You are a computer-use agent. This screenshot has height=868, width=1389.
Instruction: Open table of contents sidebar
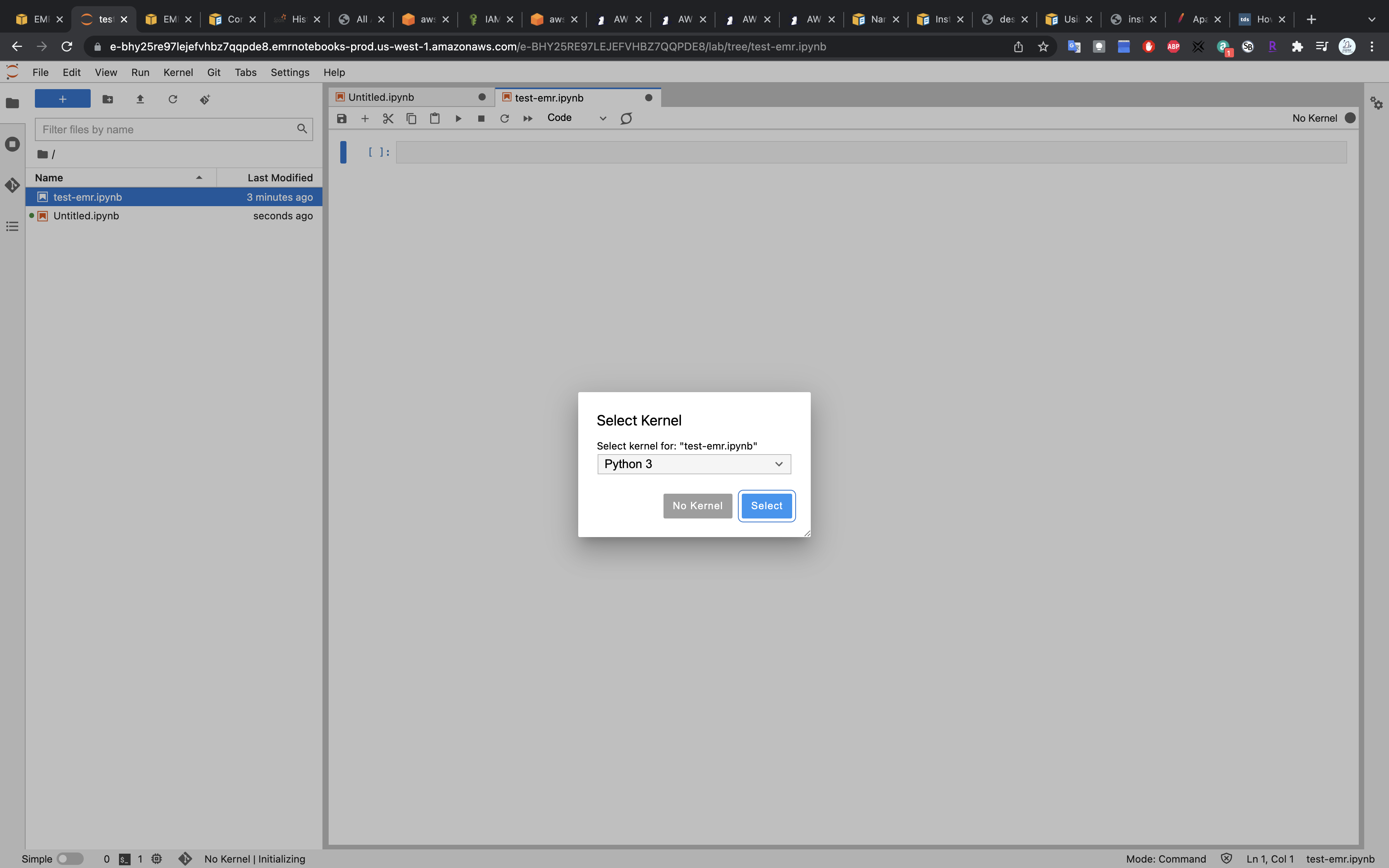coord(12,226)
